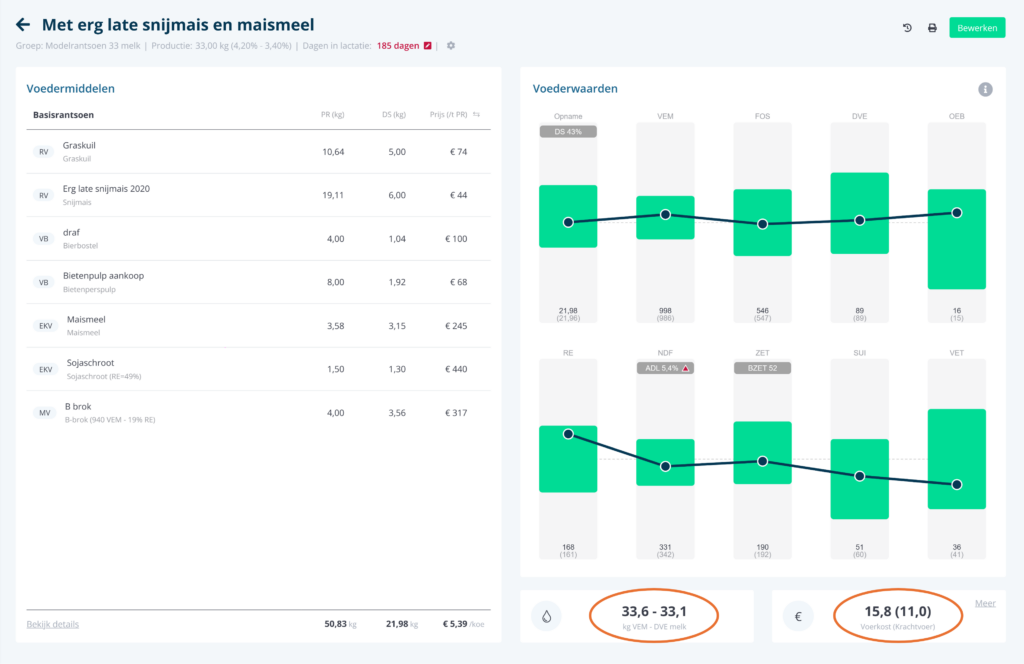
Task: Toggle the price unit swap icon at Prijs
Action: [477, 115]
